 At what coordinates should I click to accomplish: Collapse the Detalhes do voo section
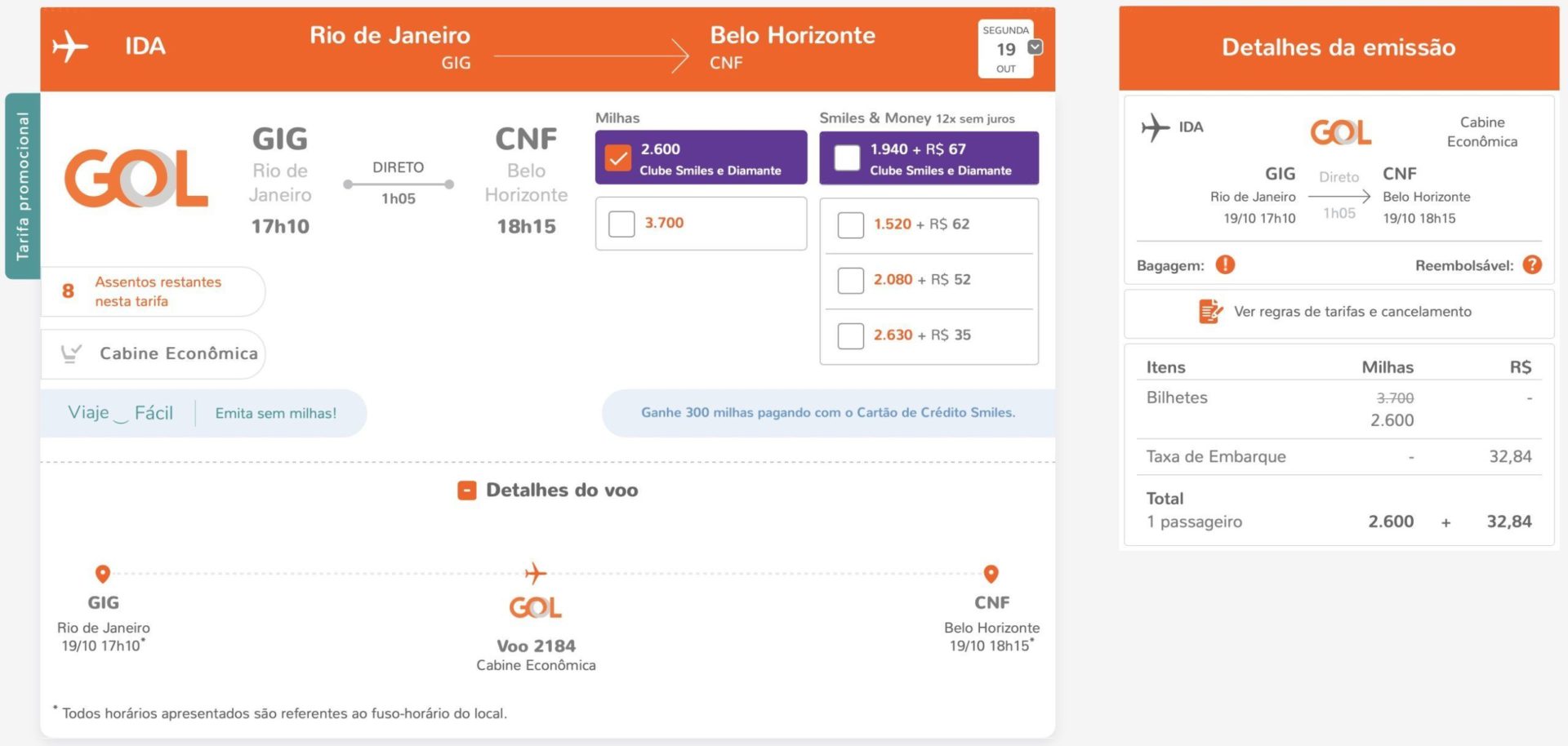coord(466,491)
